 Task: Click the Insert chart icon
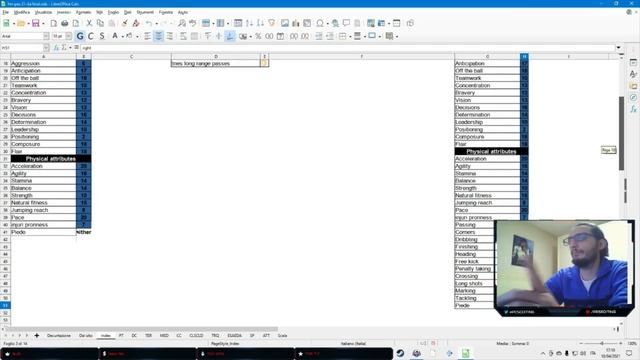coord(296,23)
